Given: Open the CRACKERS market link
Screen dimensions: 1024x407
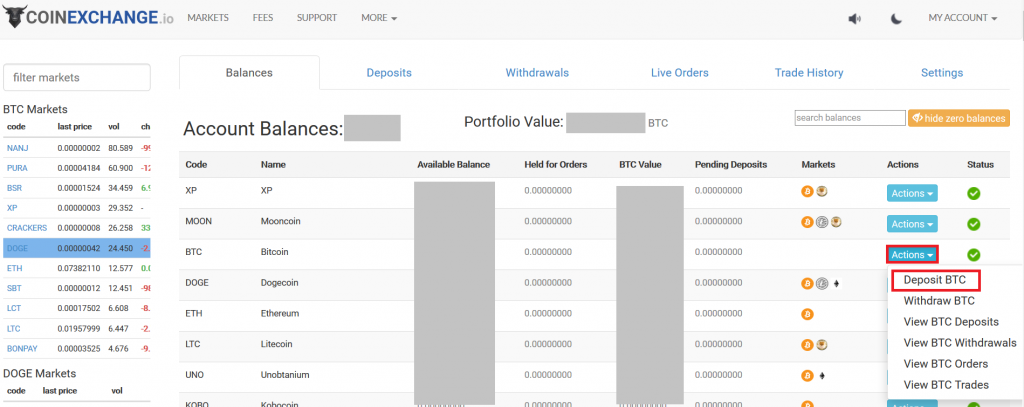Looking at the screenshot, I should pos(27,228).
